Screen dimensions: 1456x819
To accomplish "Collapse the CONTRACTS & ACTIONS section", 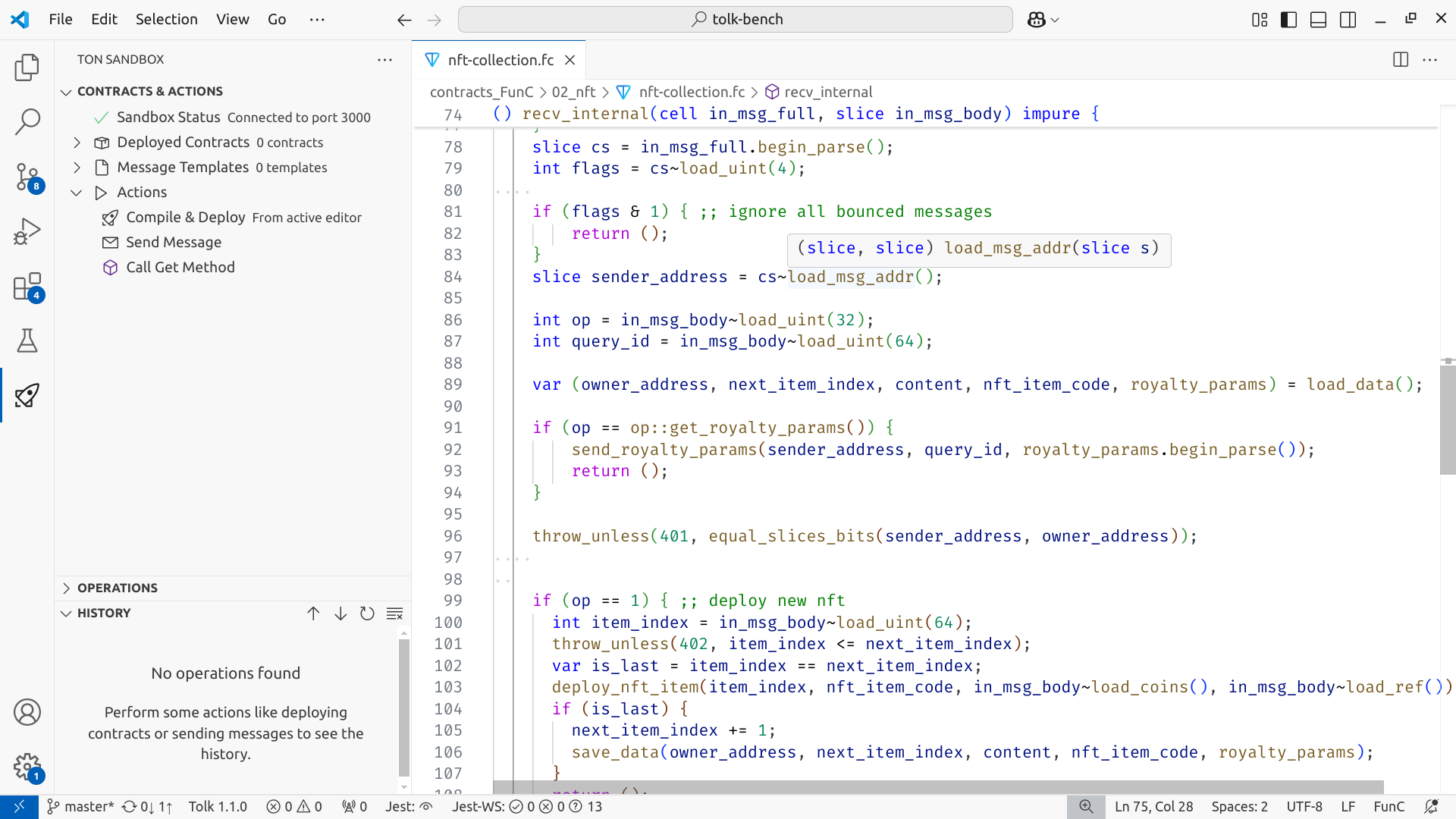I will [x=66, y=92].
